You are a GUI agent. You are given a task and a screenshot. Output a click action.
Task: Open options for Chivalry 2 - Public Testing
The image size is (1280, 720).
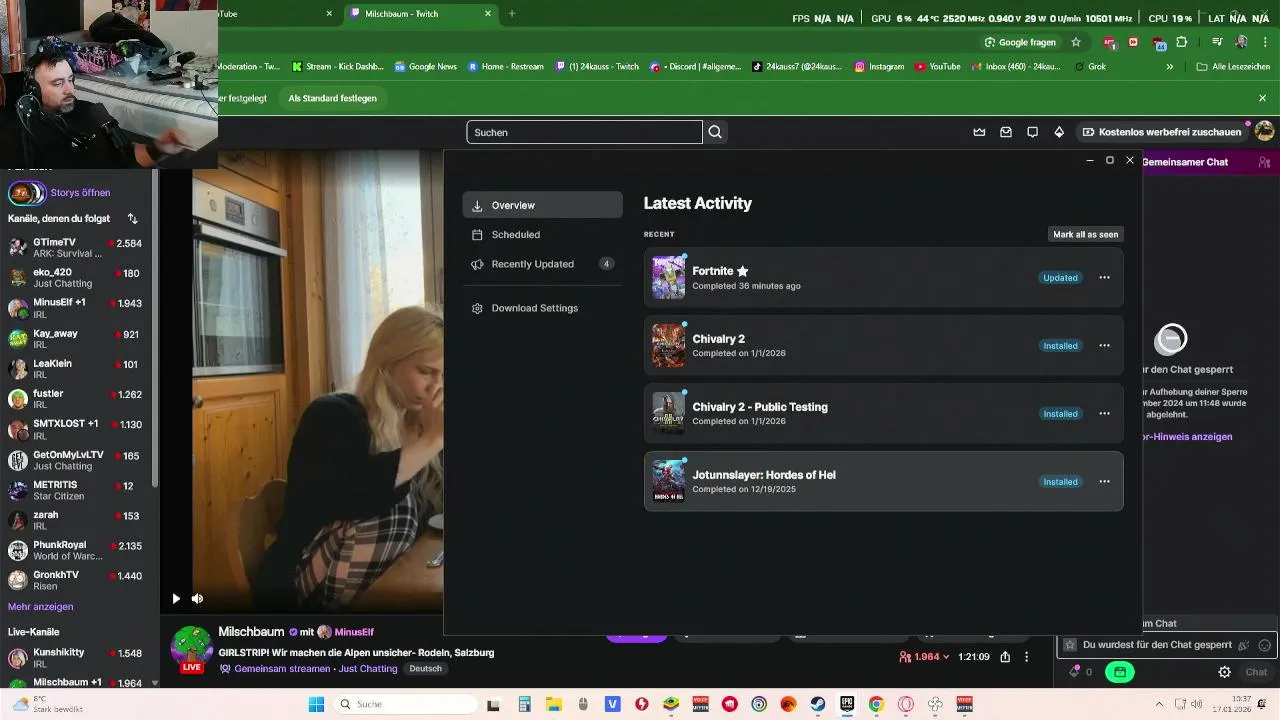point(1104,414)
